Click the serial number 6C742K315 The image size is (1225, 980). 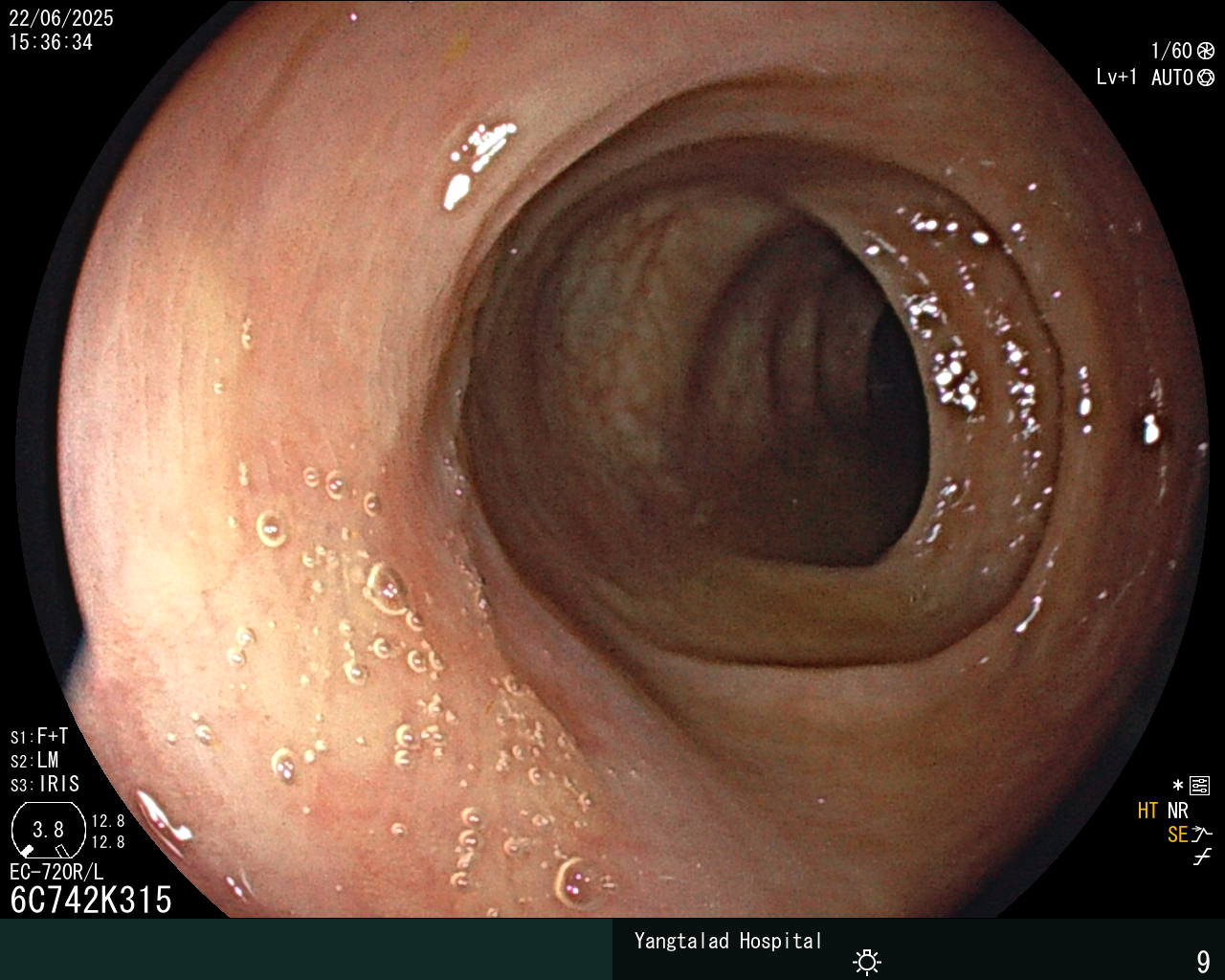pos(91,901)
